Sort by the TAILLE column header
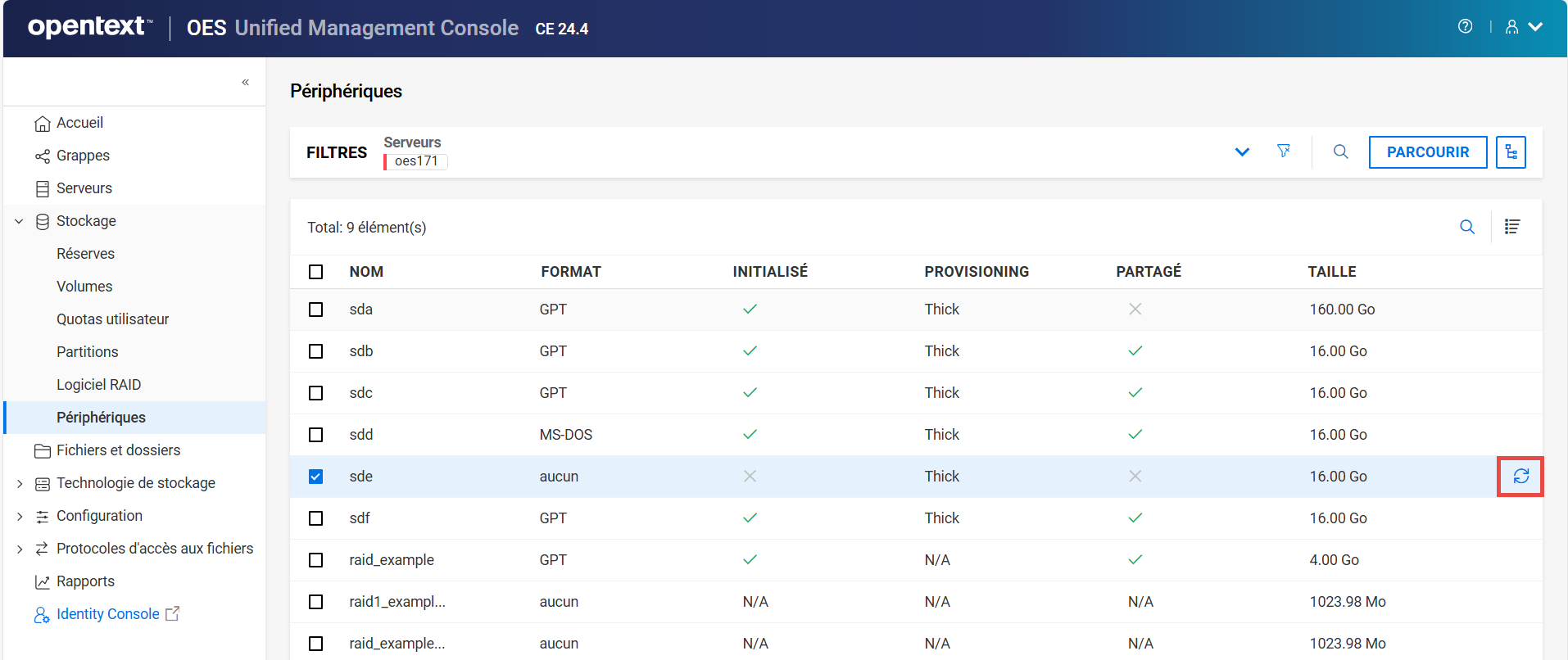1568x660 pixels. pyautogui.click(x=1331, y=272)
